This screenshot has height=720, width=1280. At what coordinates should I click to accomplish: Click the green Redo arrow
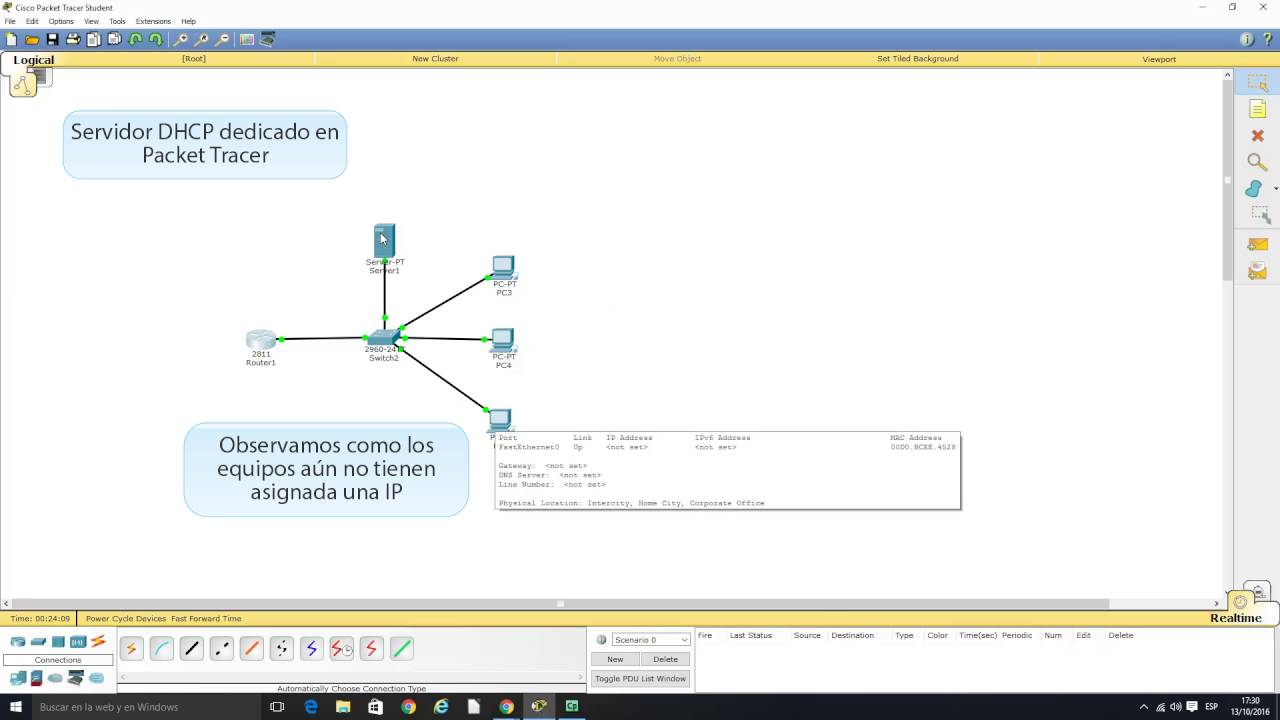click(x=155, y=39)
